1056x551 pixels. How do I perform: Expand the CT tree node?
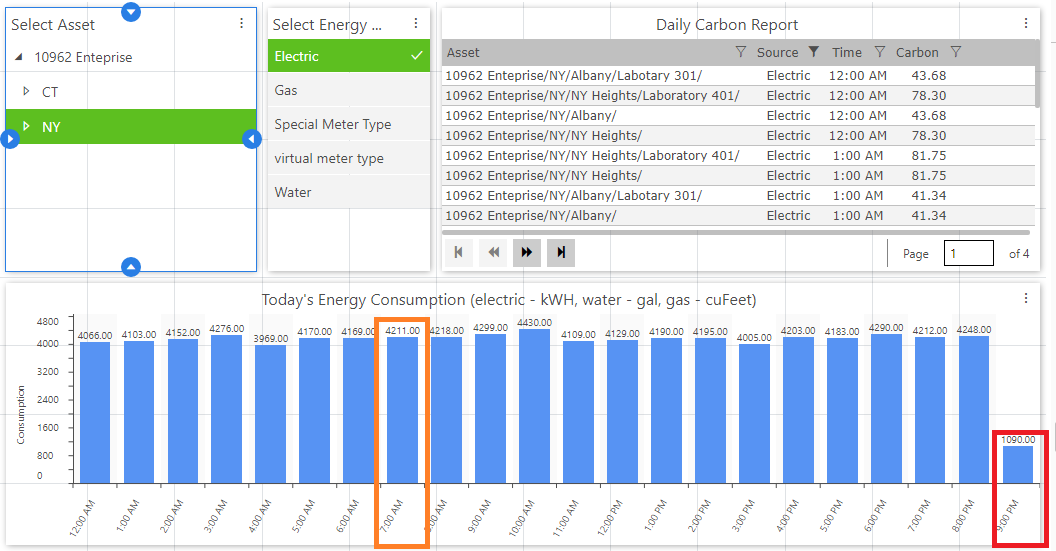26,92
